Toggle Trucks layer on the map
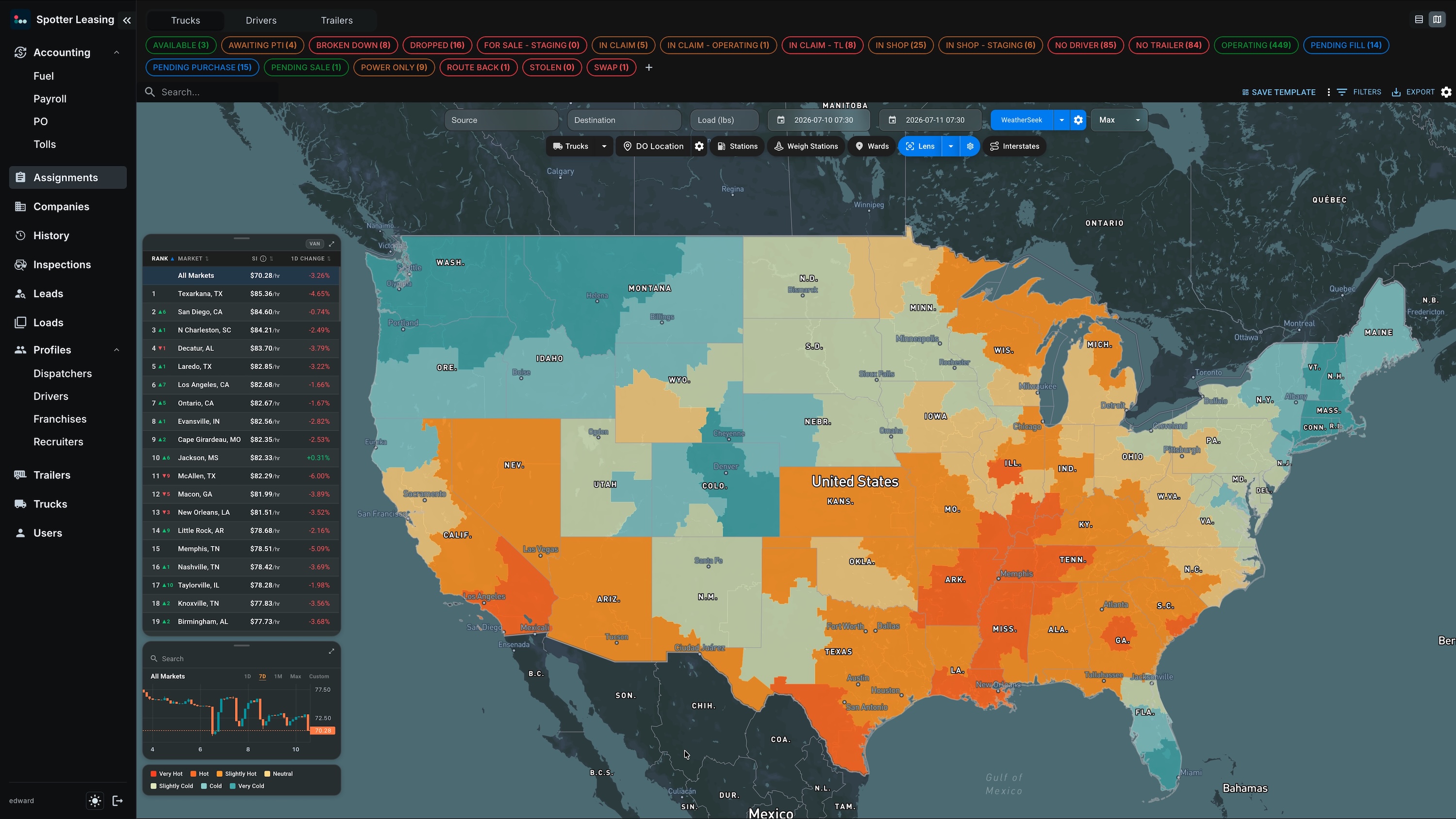Viewport: 1456px width, 819px height. tap(570, 147)
